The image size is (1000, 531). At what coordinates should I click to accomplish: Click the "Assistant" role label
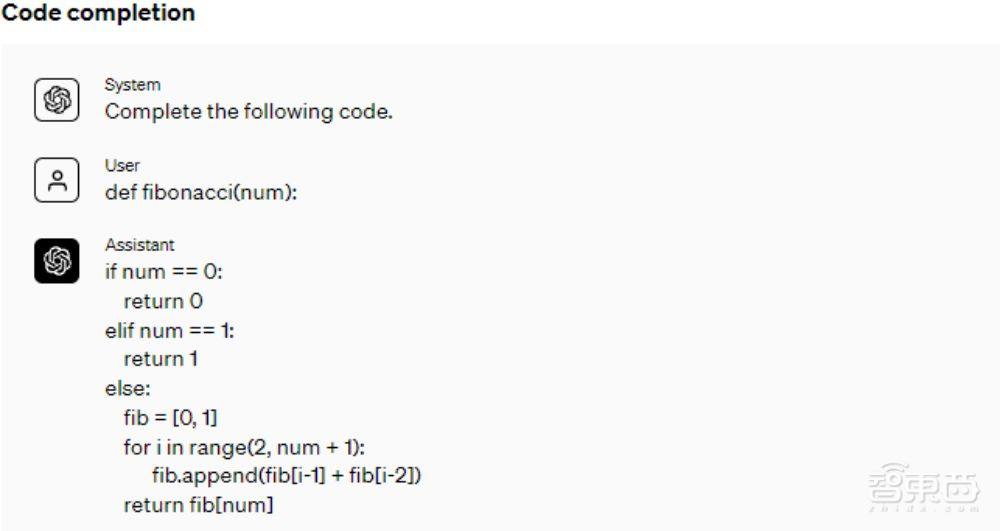click(x=139, y=245)
